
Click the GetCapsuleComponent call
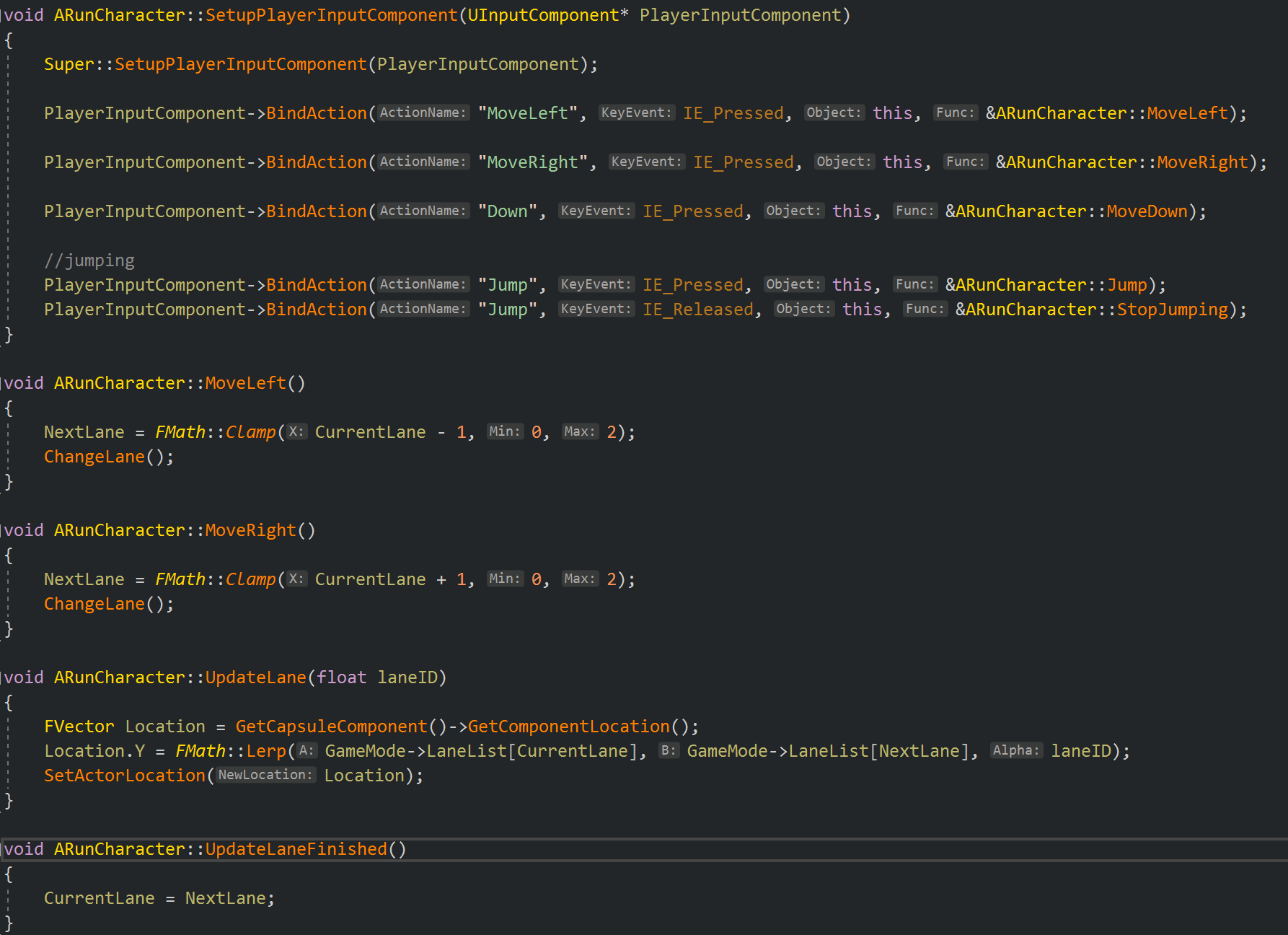[332, 727]
